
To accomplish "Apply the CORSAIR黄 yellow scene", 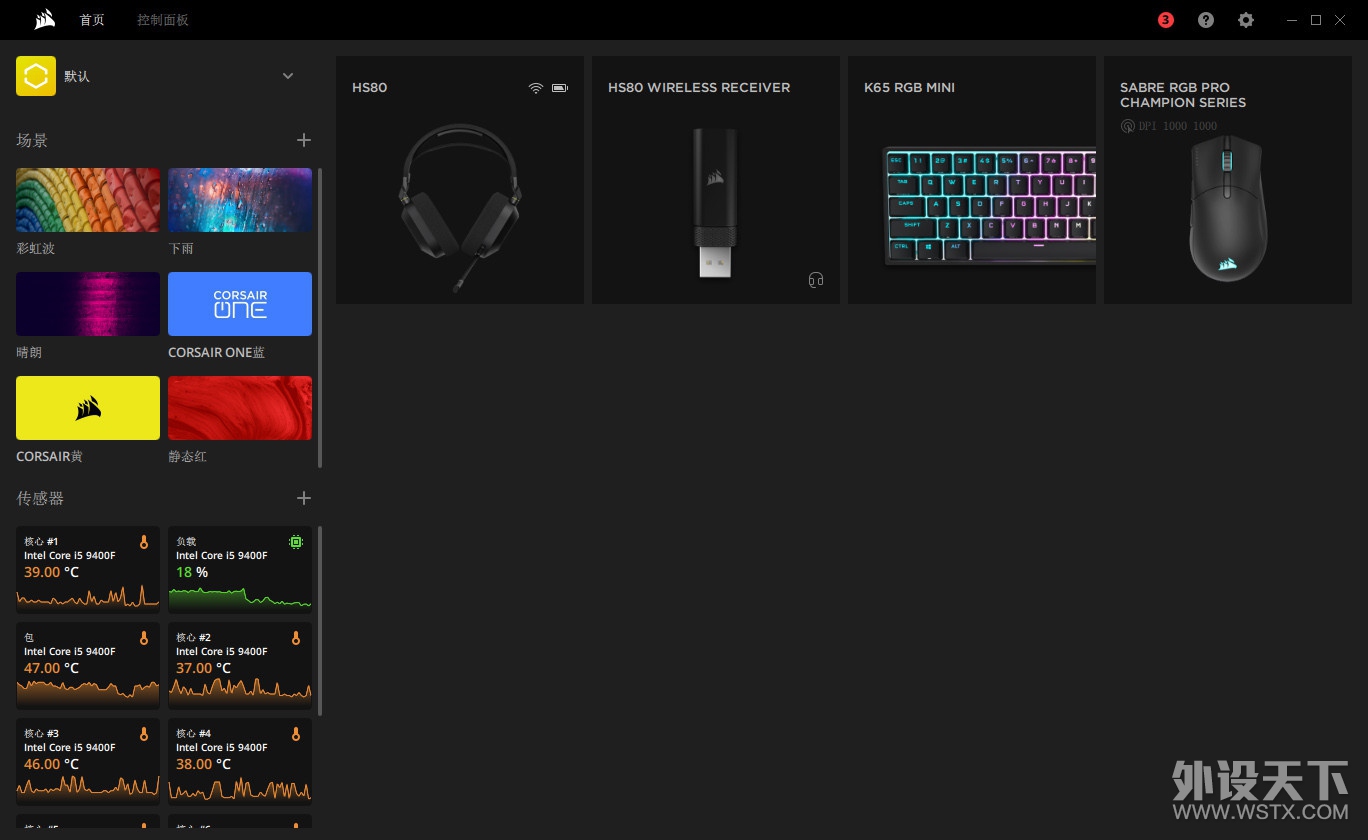I will [88, 408].
